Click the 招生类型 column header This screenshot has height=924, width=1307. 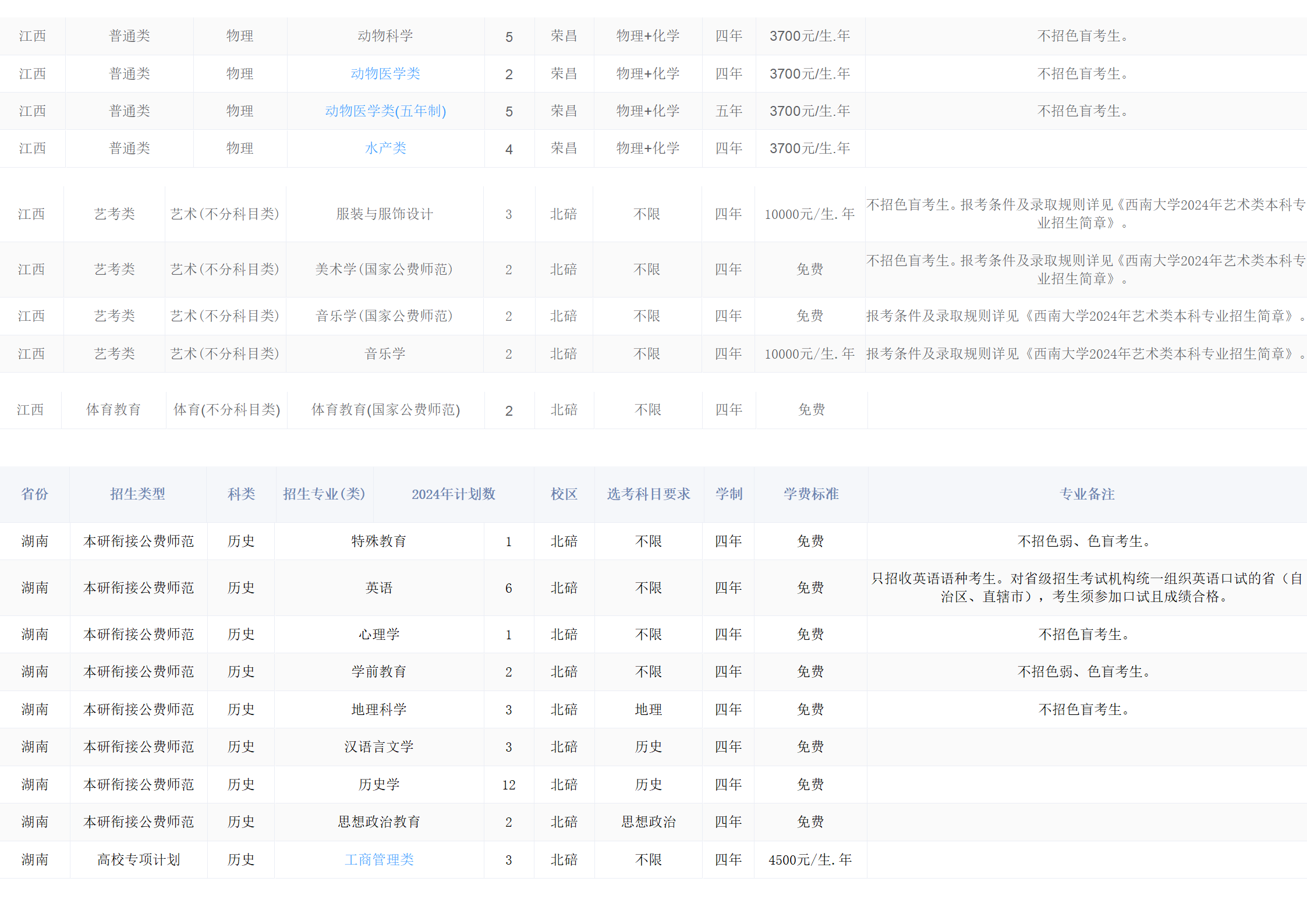click(137, 494)
